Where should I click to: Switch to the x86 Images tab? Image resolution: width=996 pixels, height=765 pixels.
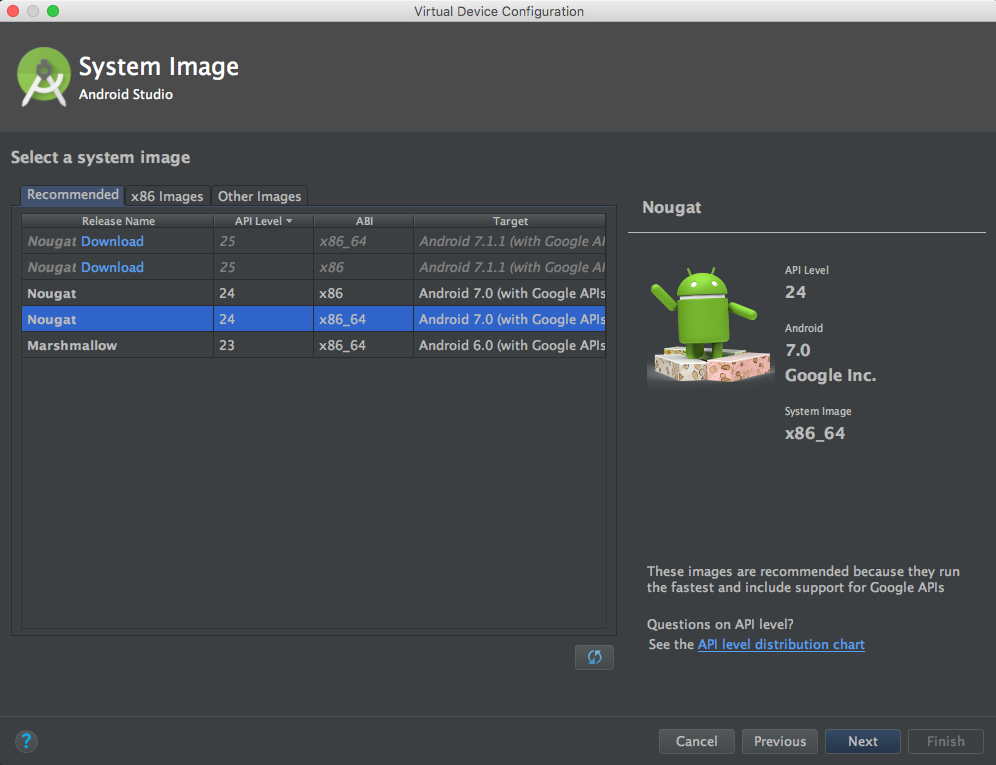(x=167, y=196)
